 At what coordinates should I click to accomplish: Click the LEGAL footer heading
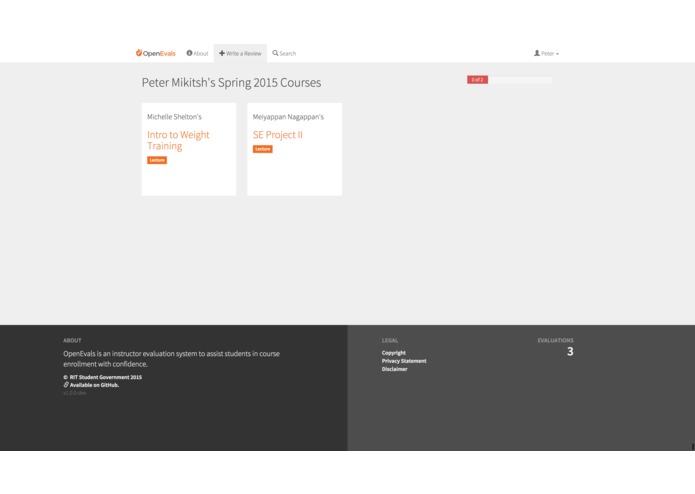click(390, 340)
